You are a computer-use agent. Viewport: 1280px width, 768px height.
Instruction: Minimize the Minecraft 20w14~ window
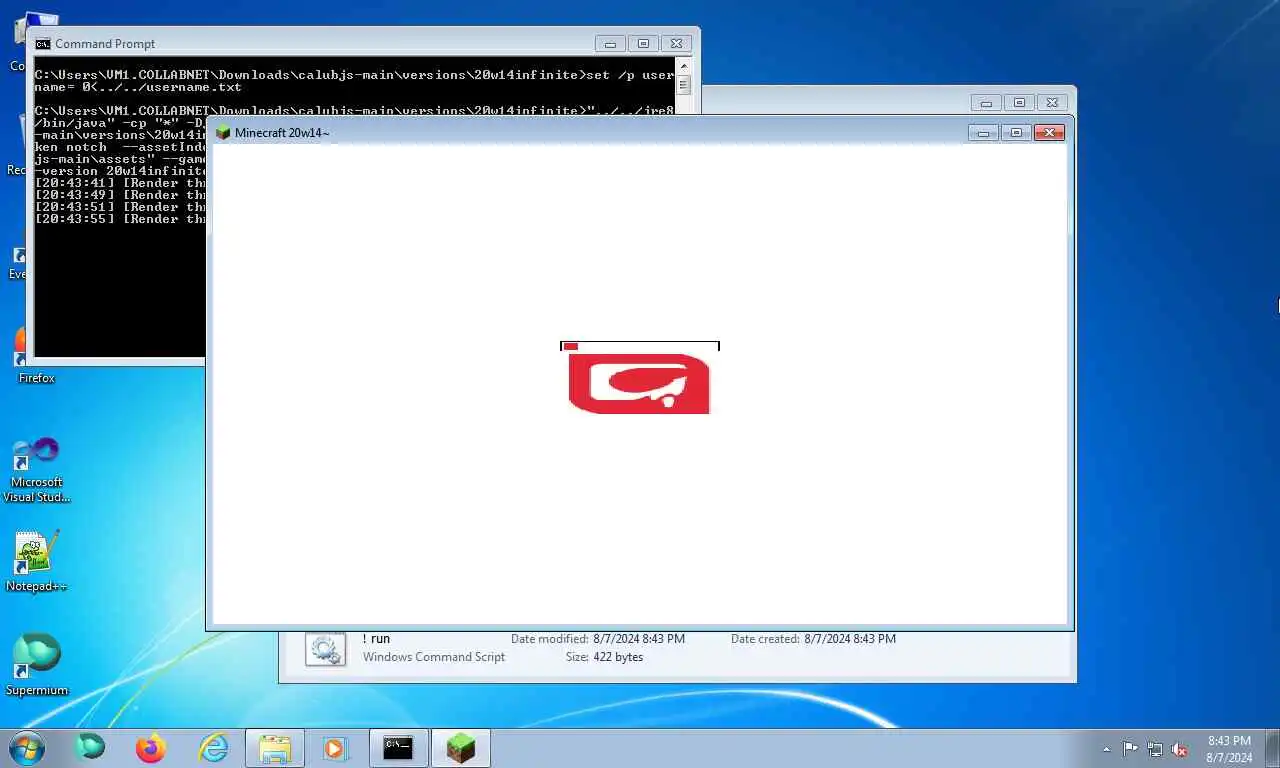point(983,133)
